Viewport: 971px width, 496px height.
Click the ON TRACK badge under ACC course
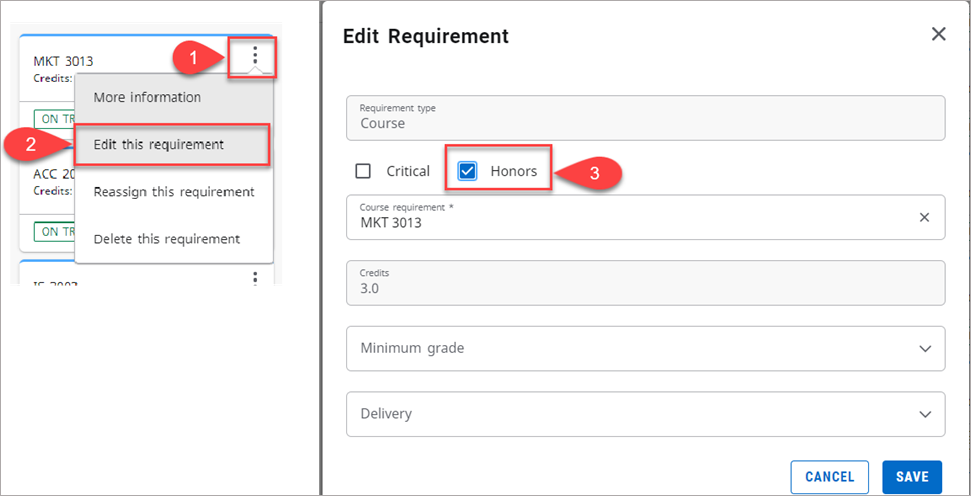coord(53,231)
